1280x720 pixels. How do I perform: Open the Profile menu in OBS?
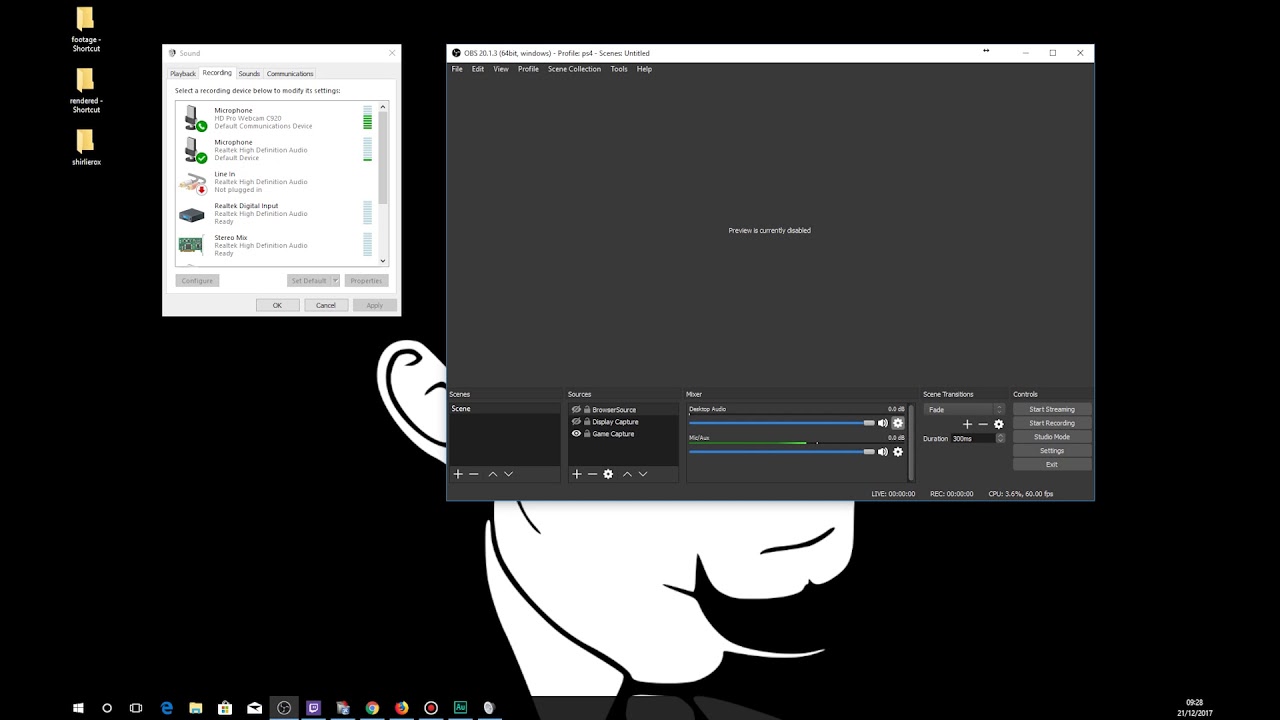528,69
